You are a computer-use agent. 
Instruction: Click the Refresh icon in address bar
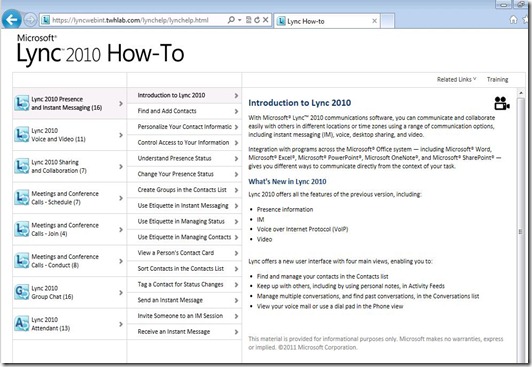point(257,20)
